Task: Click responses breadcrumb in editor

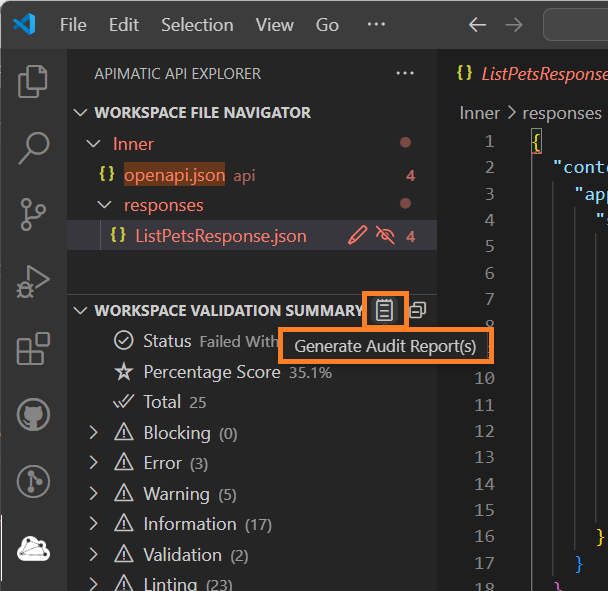Action: (562, 113)
